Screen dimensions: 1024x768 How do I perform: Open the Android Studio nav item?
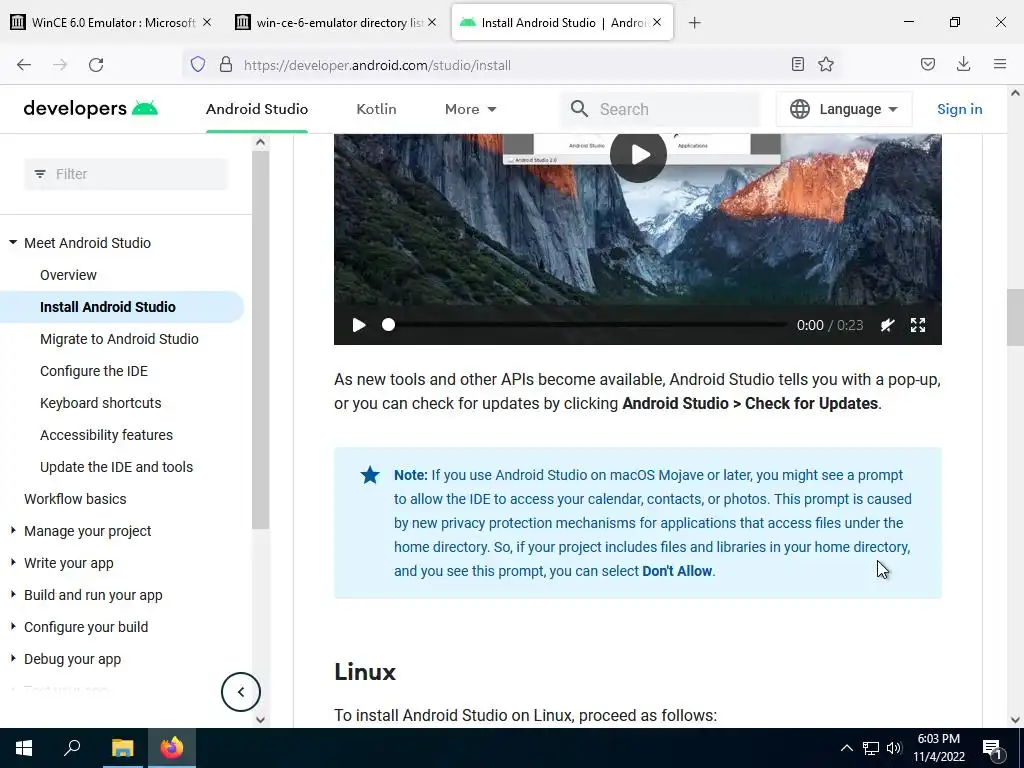pos(257,109)
